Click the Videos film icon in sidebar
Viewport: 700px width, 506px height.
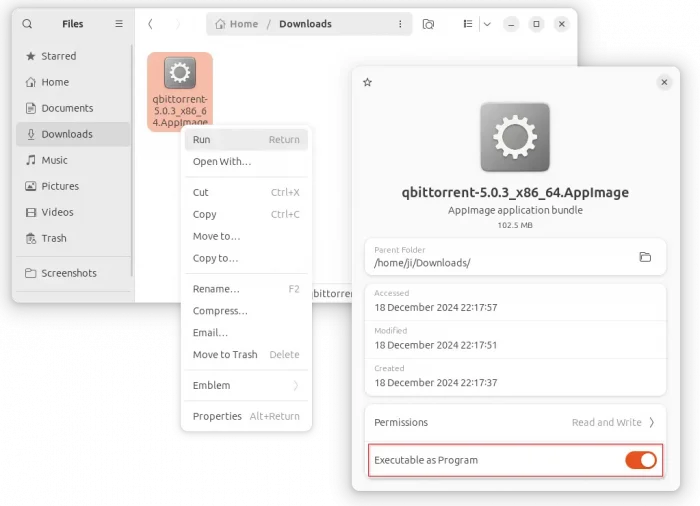(x=30, y=212)
